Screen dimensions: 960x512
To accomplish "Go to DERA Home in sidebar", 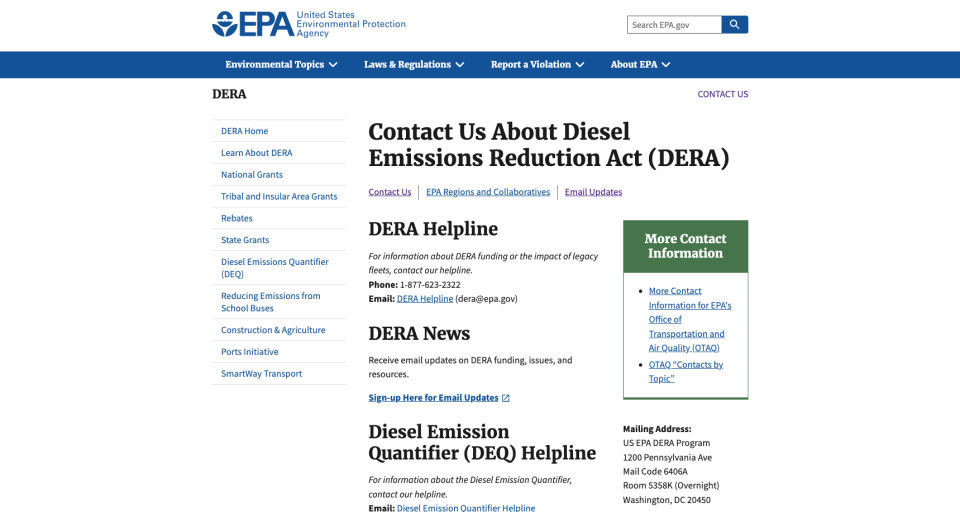I will coord(244,131).
